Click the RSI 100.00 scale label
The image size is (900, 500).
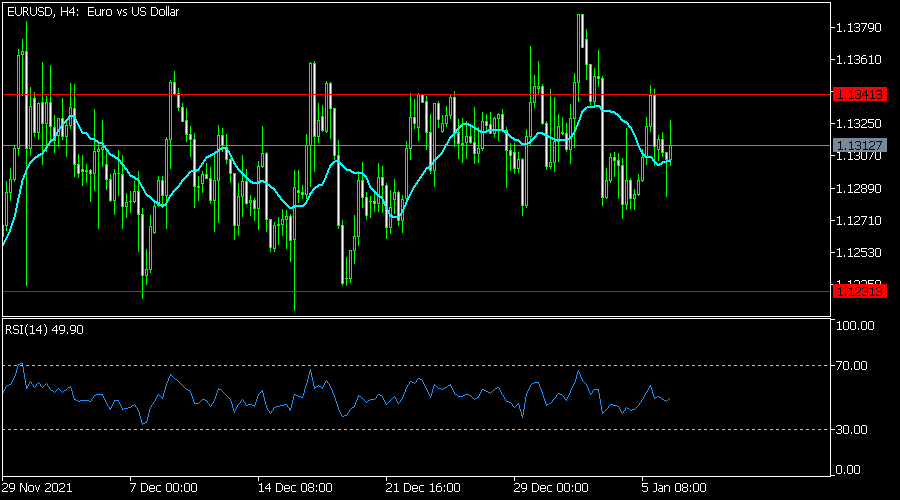point(855,325)
